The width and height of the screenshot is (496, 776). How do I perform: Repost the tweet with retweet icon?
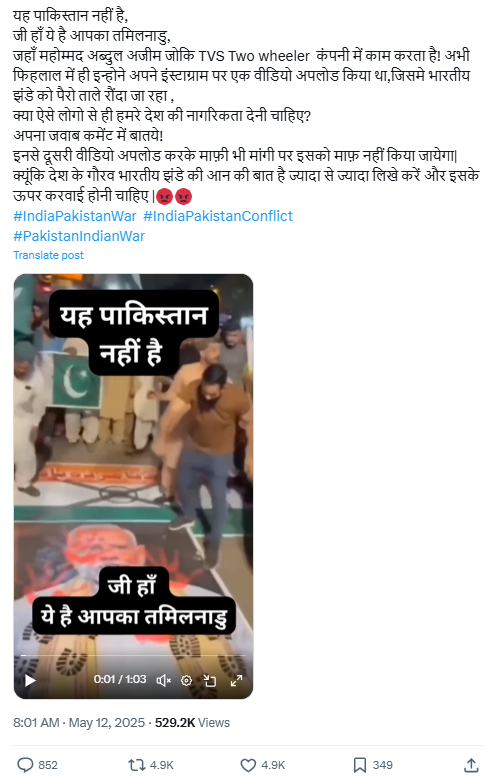point(136,765)
